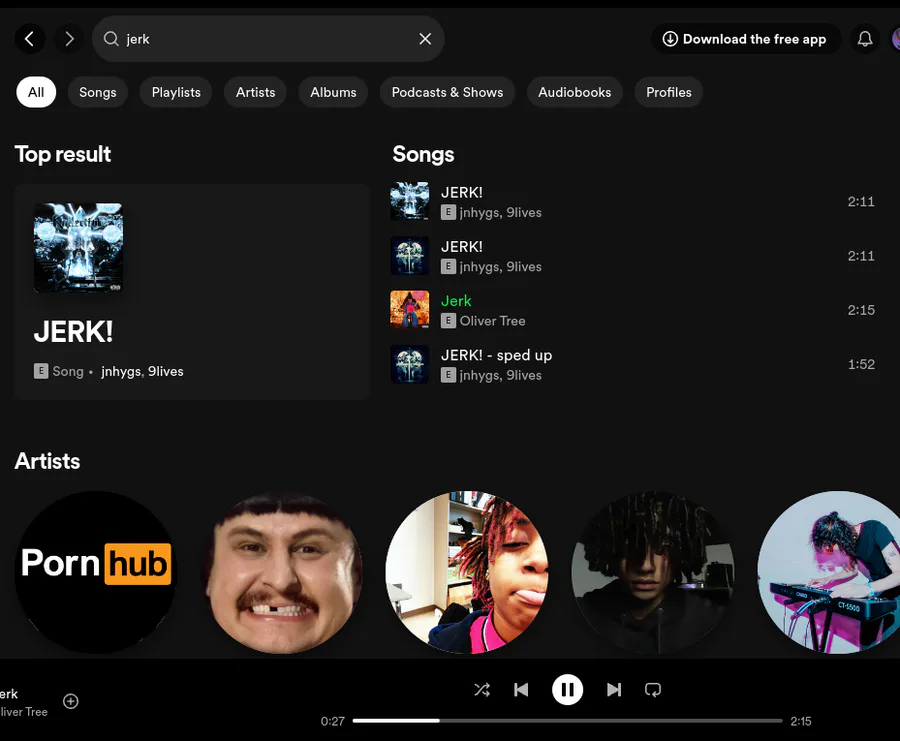Open the top result album cover
Screen dimensions: 900x741
pos(78,247)
